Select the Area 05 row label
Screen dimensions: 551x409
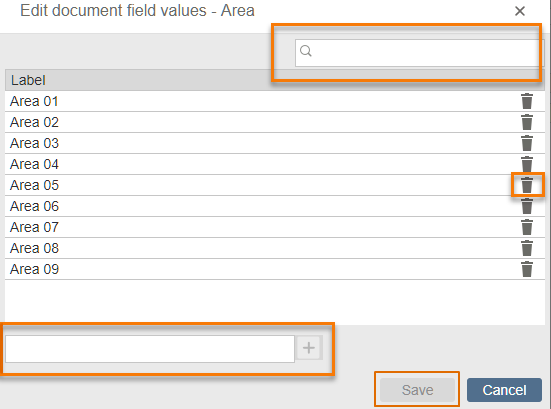click(34, 185)
